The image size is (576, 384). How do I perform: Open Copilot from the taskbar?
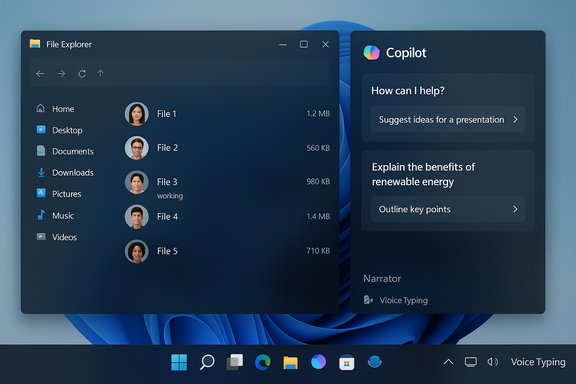pos(318,362)
